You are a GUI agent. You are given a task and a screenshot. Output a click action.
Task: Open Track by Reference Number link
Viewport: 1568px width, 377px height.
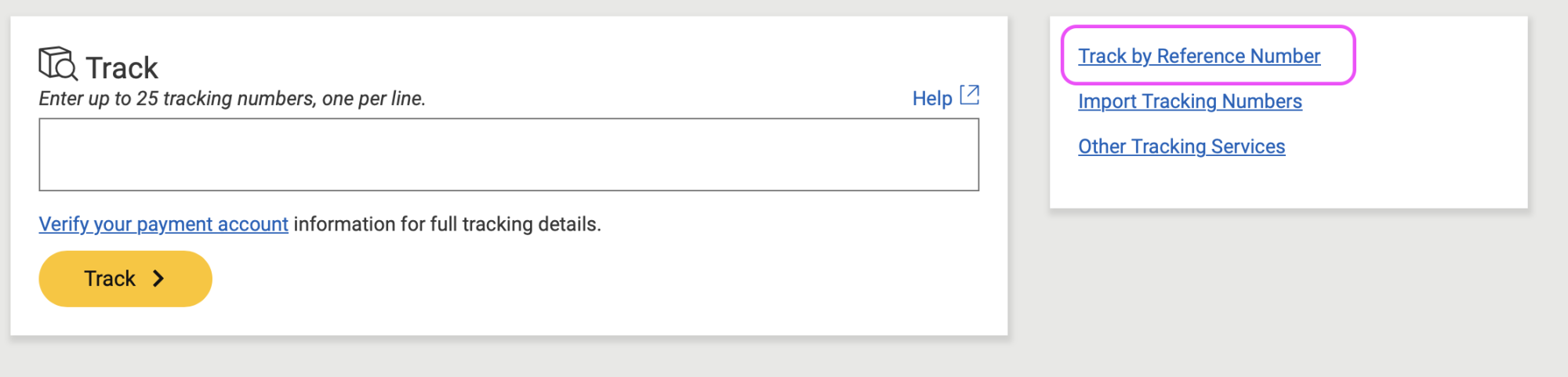coord(1199,56)
